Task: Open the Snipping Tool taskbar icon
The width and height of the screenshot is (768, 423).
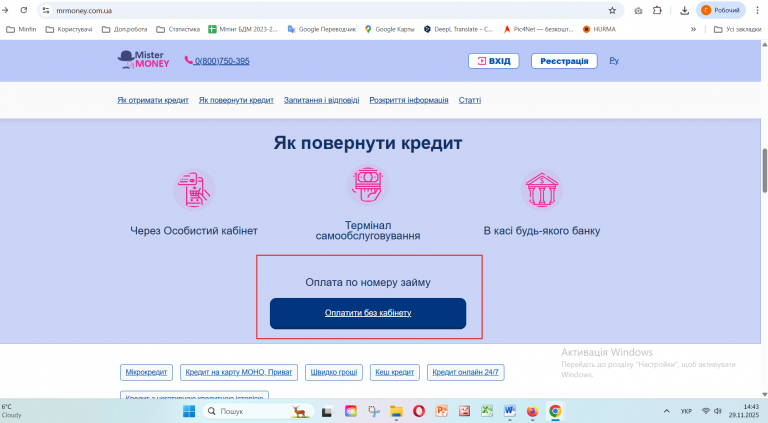Action: click(x=374, y=411)
